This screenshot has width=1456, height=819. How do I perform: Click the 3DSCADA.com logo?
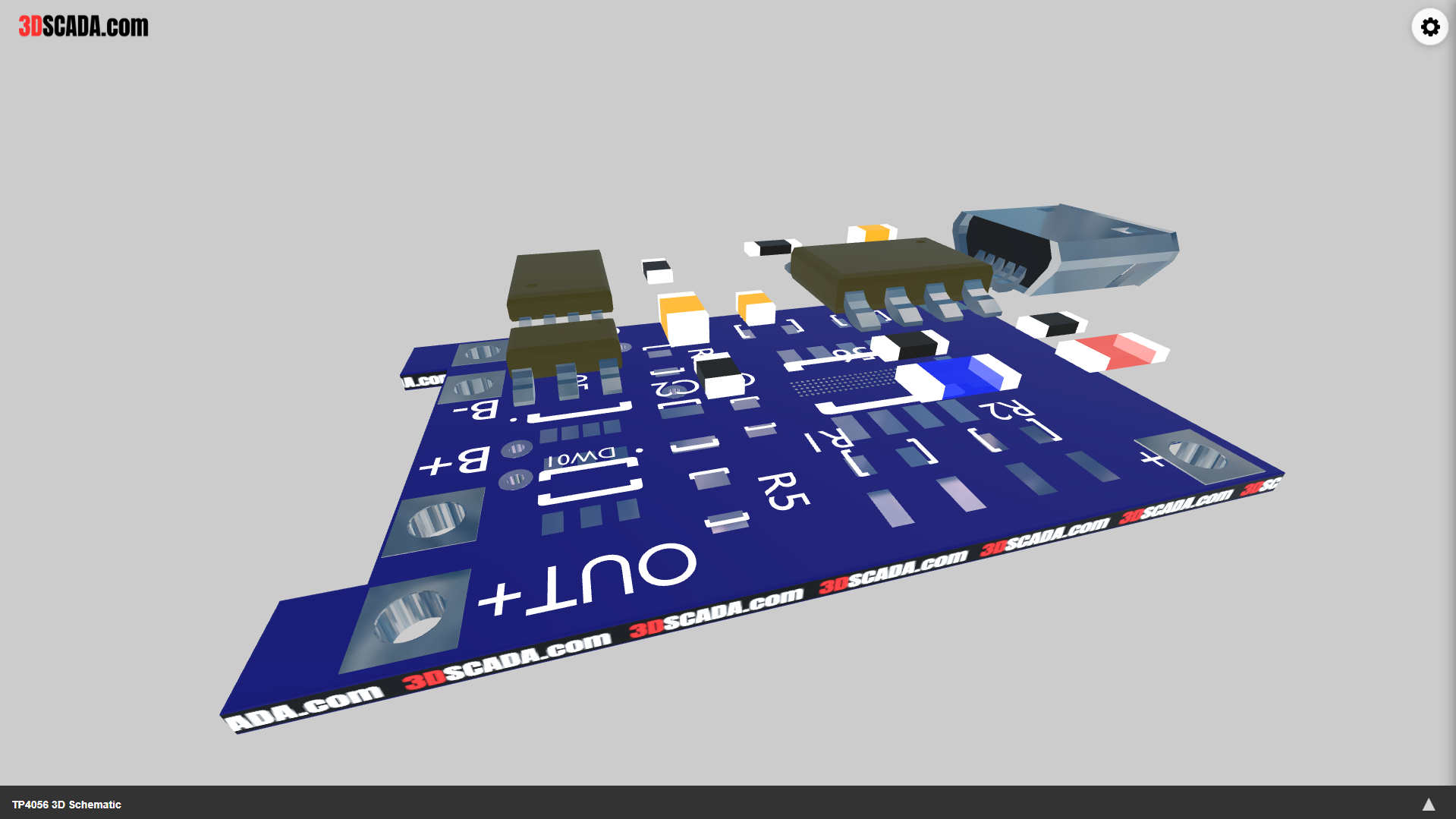point(83,26)
